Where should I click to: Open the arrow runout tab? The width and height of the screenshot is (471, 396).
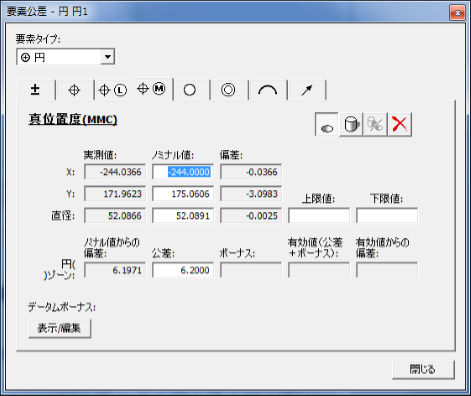pos(306,90)
